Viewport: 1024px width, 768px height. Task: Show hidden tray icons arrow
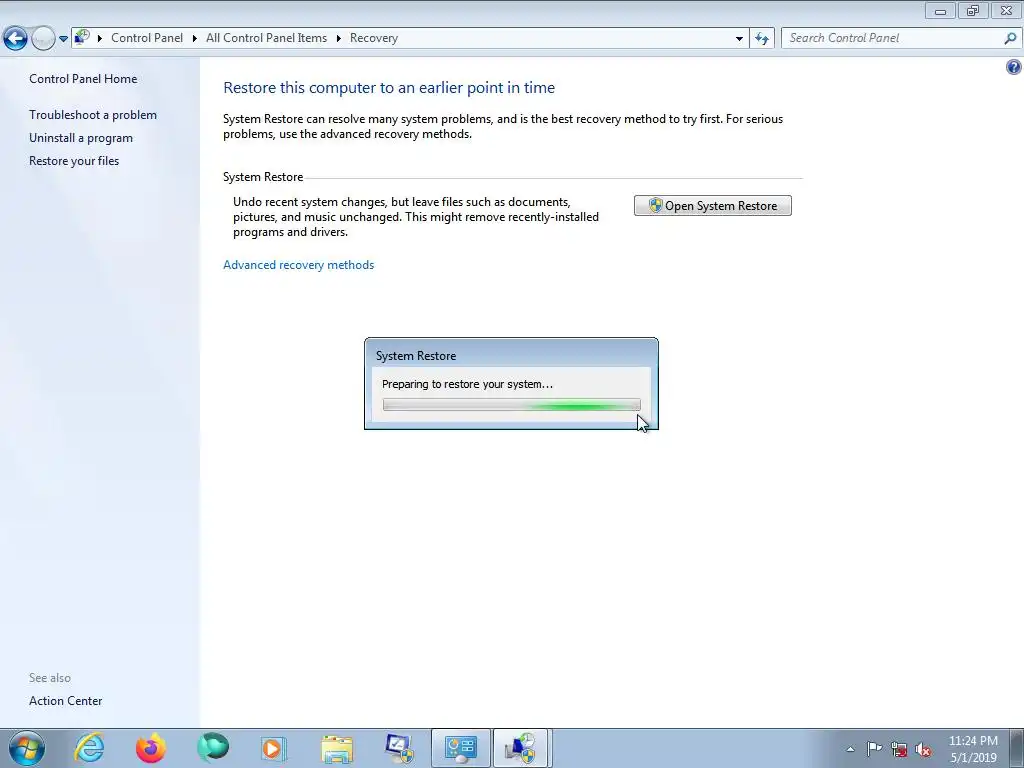(850, 749)
